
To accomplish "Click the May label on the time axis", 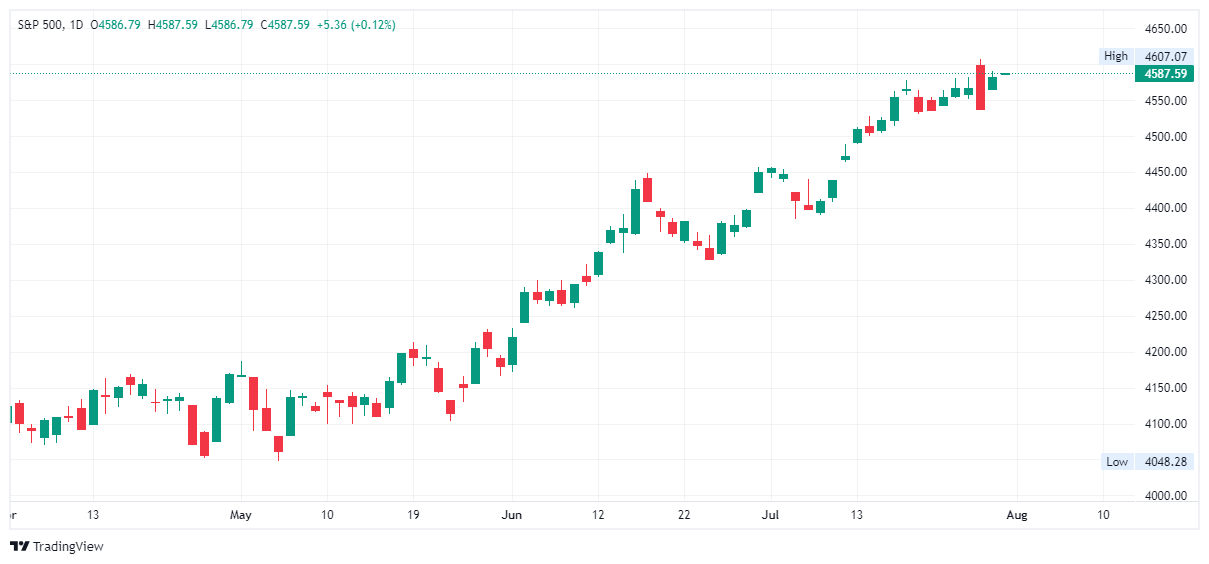I will (x=241, y=515).
